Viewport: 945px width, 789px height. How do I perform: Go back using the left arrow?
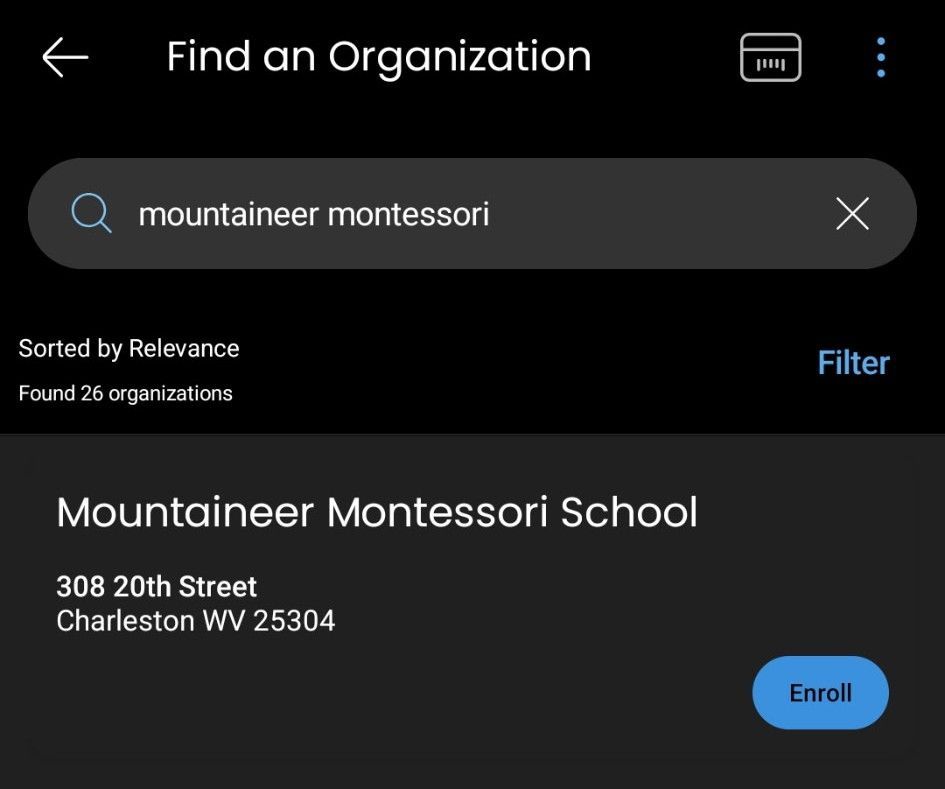coord(65,57)
